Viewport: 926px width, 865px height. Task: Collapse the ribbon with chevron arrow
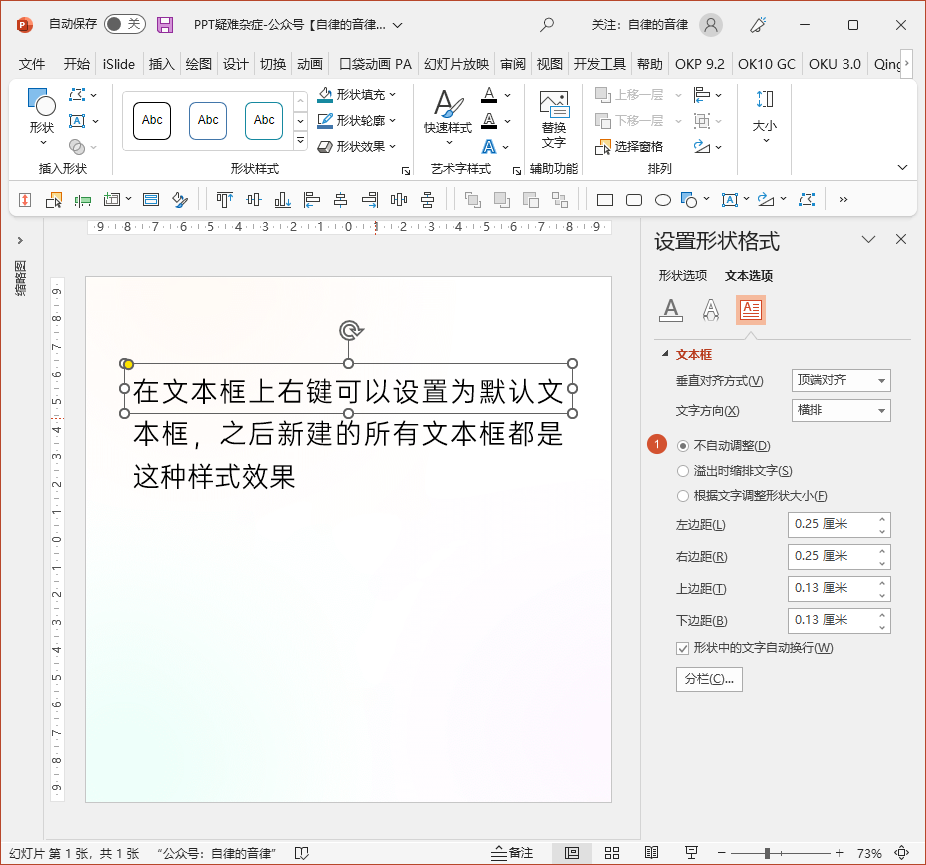click(902, 168)
